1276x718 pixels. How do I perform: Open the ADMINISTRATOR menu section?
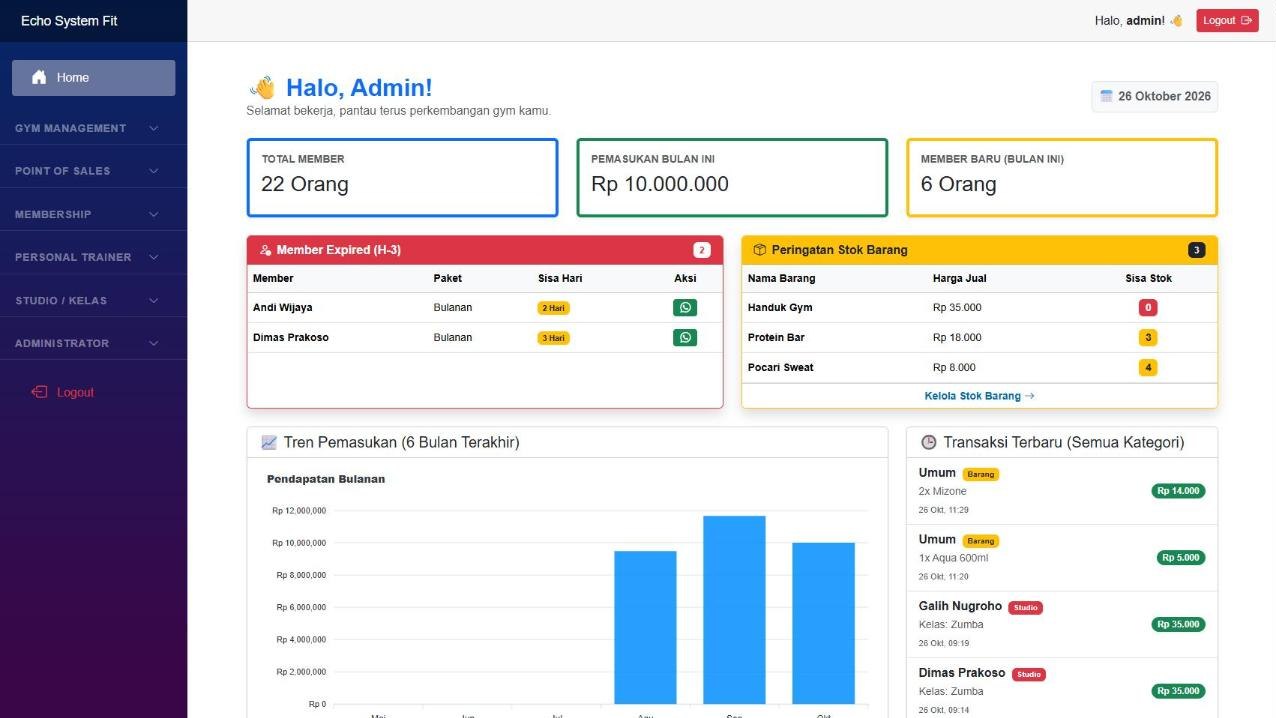[93, 343]
